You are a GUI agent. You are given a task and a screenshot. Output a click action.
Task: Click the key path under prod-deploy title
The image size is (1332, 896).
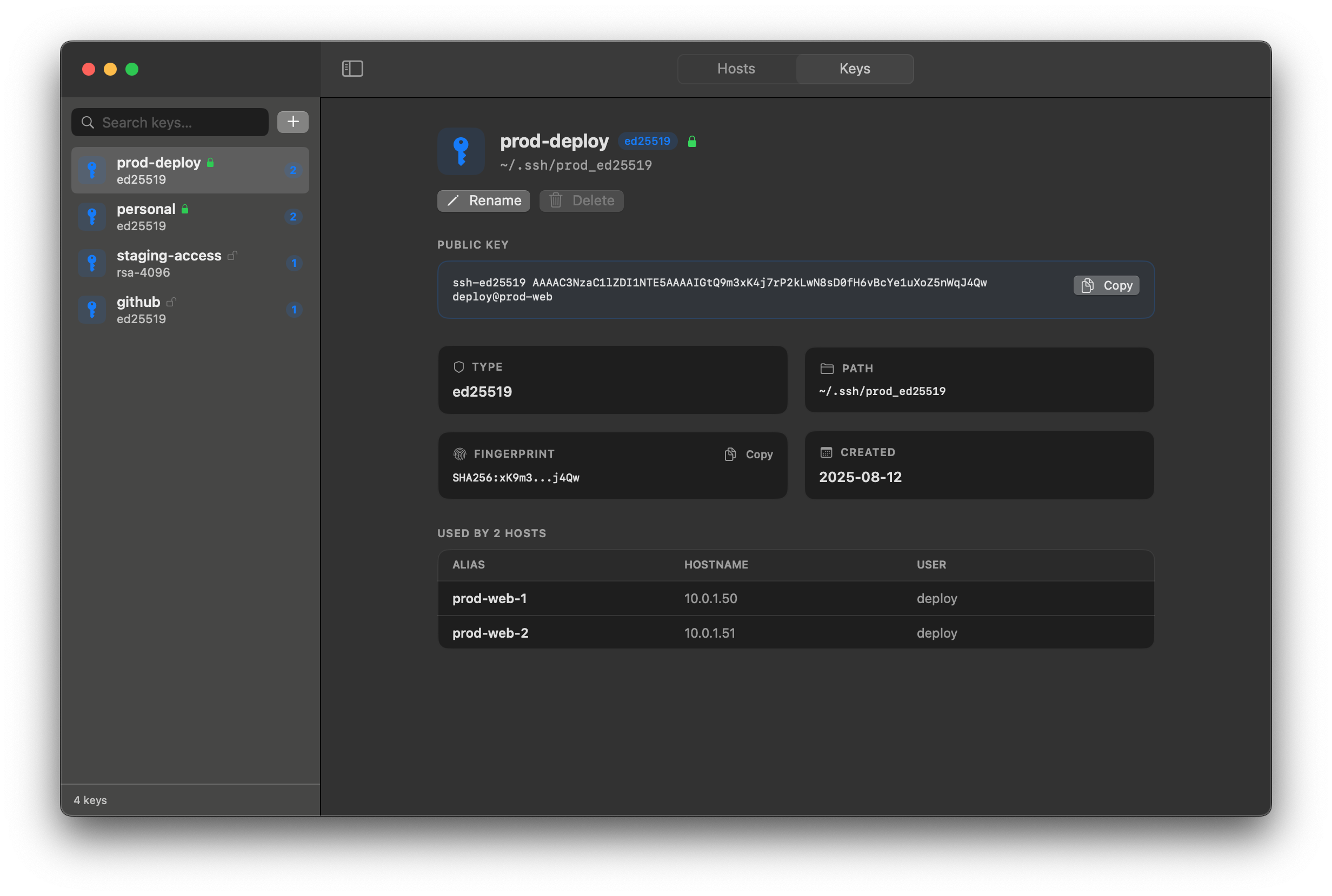pos(576,165)
